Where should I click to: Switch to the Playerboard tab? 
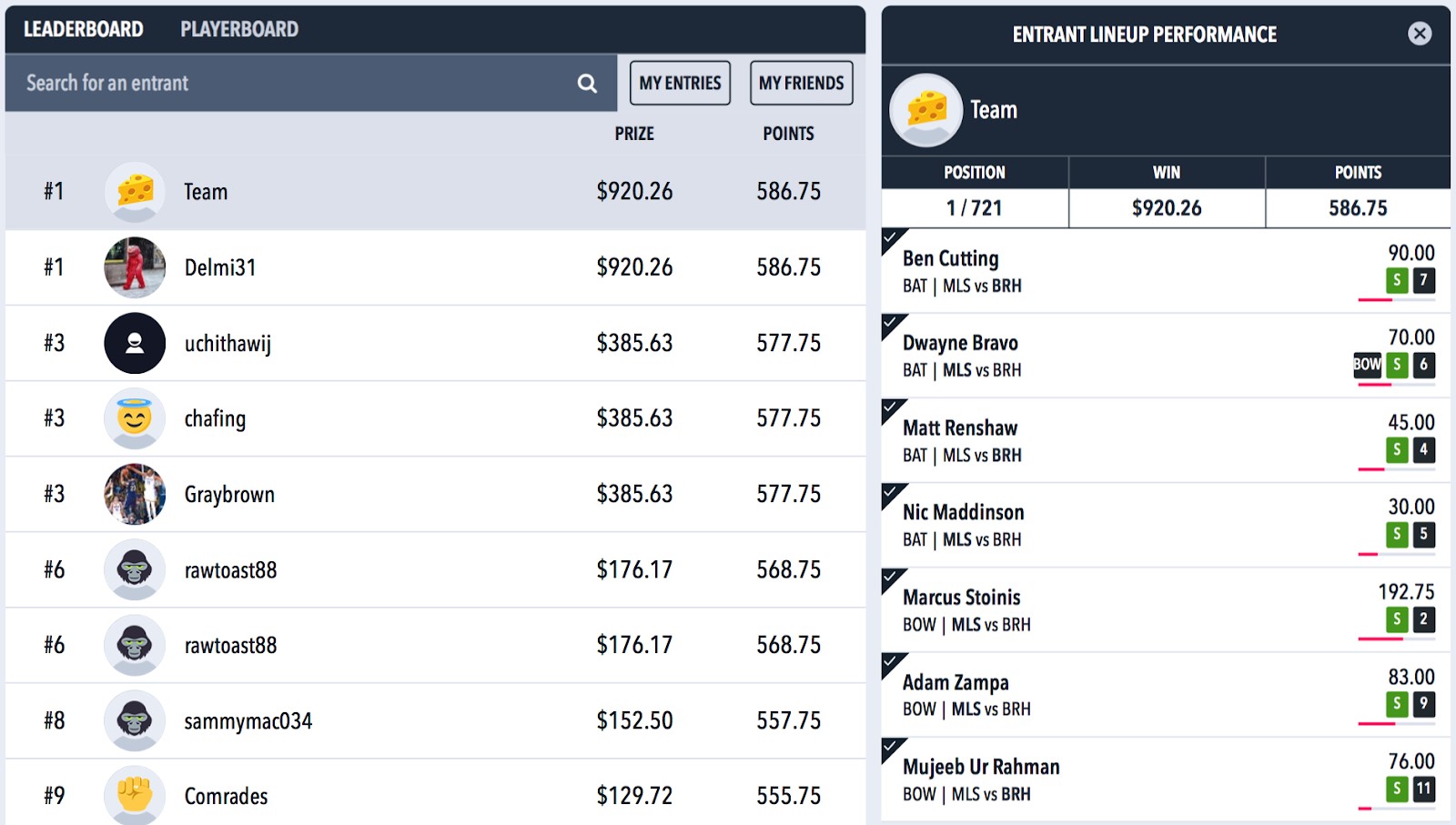pos(239,29)
